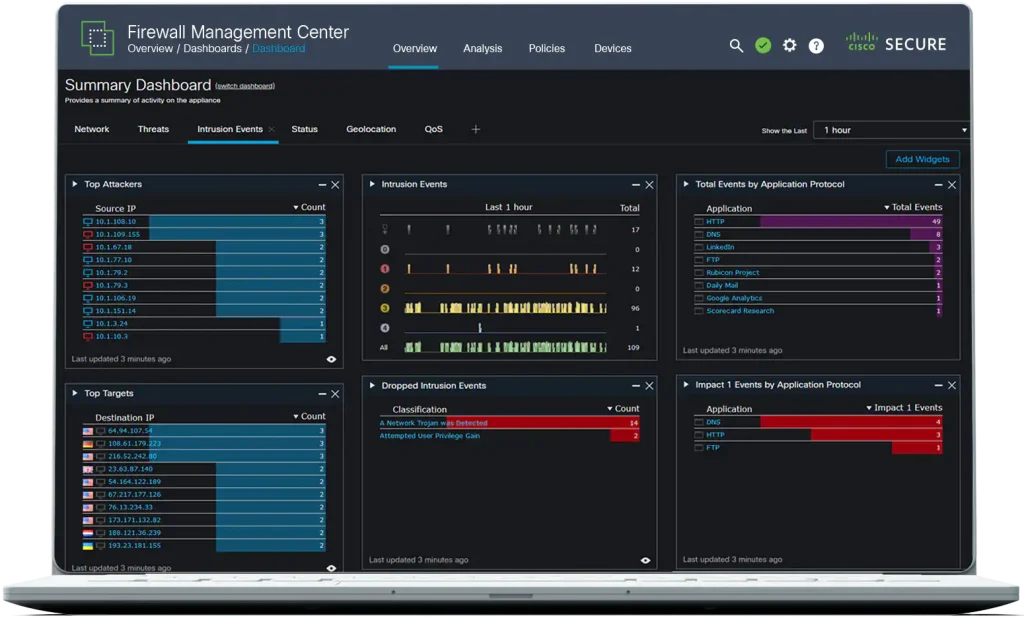
Task: Close the Dropped Intrusion Events widget
Action: 649,386
